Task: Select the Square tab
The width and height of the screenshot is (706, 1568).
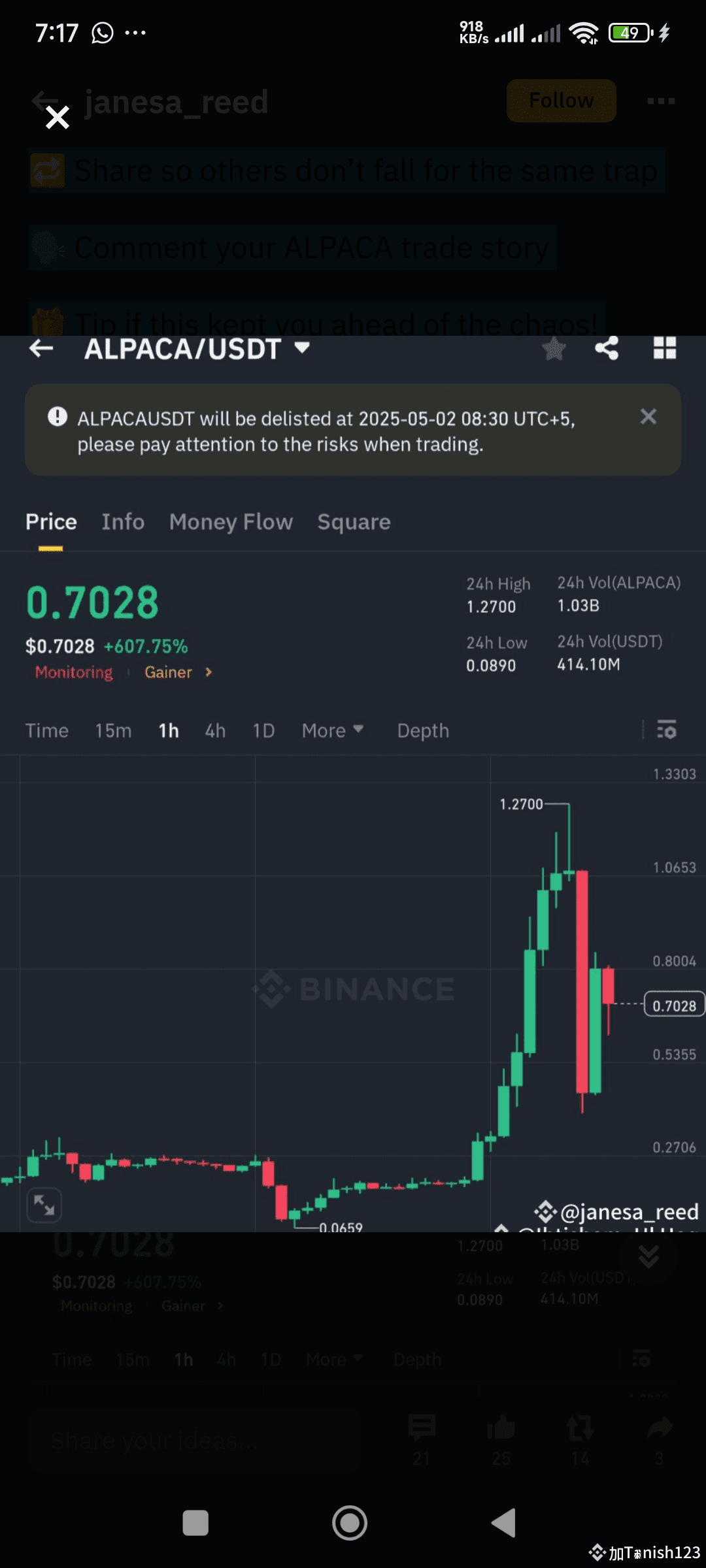Action: [x=354, y=522]
